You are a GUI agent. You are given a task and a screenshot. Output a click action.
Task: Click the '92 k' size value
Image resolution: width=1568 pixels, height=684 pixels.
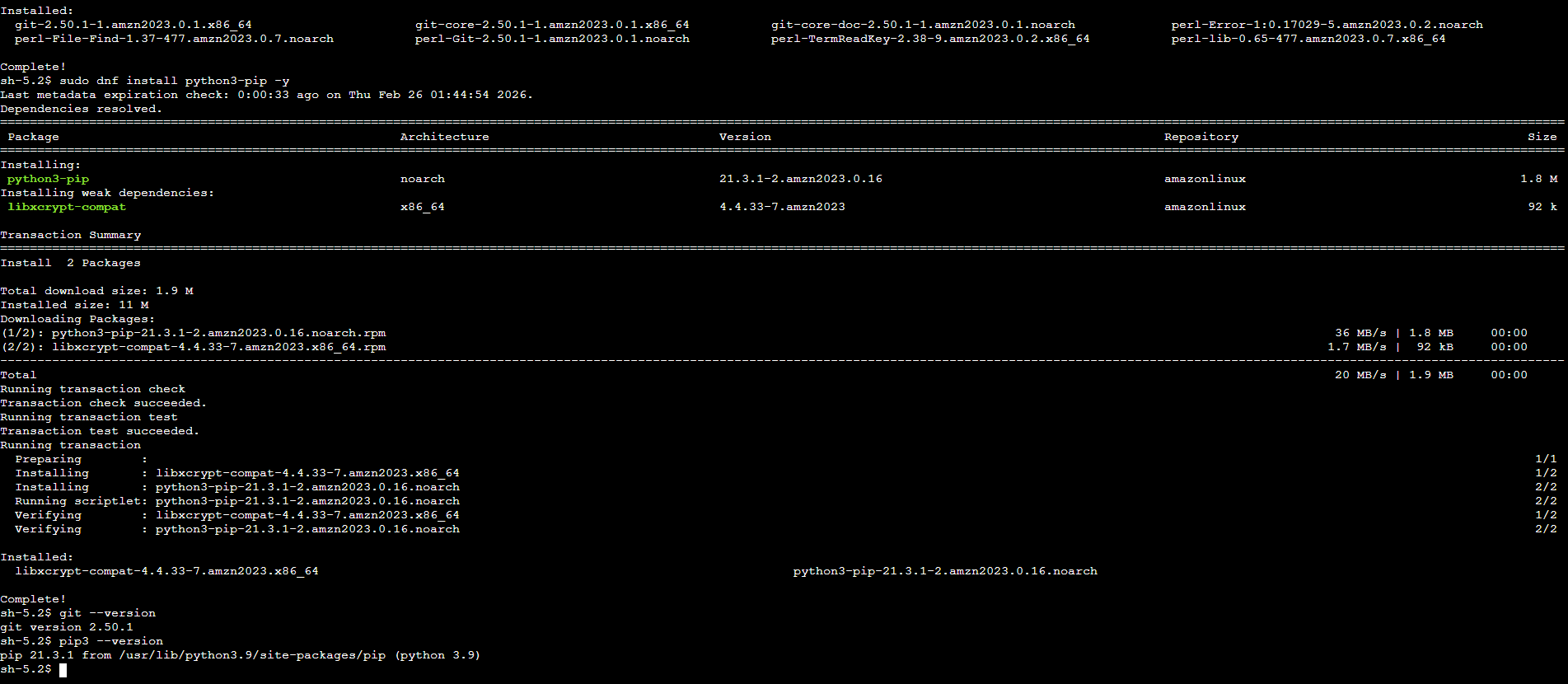click(1542, 207)
